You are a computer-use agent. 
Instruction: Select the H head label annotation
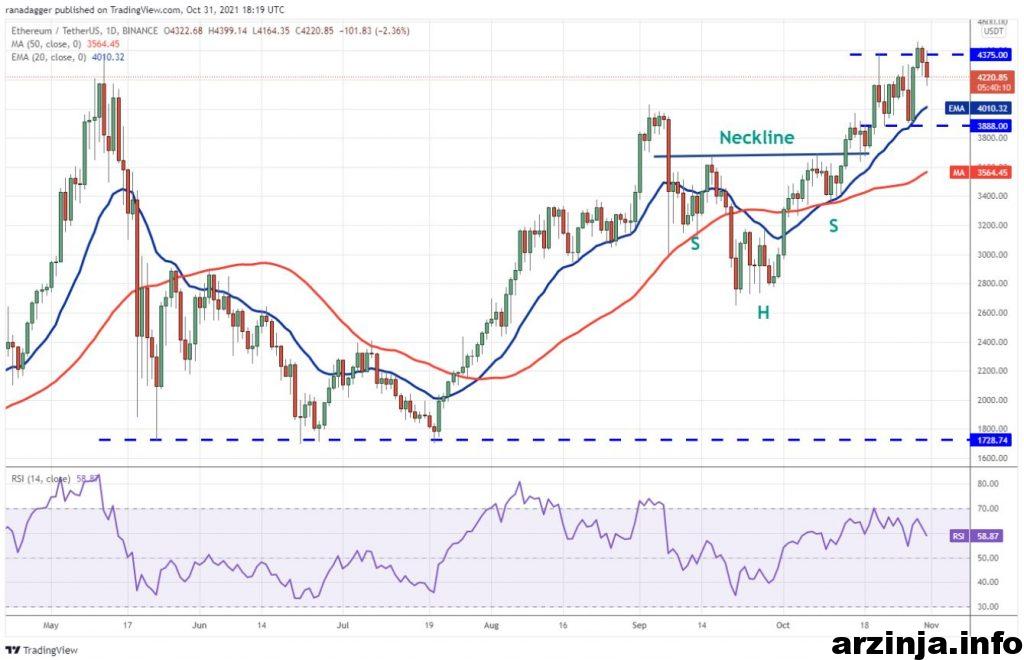pyautogui.click(x=763, y=313)
